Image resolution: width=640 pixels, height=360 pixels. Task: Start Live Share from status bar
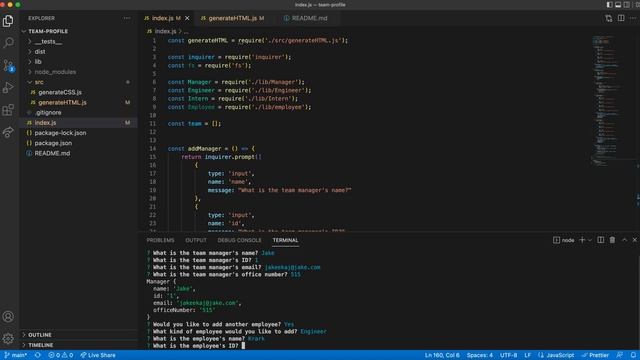(x=98, y=355)
